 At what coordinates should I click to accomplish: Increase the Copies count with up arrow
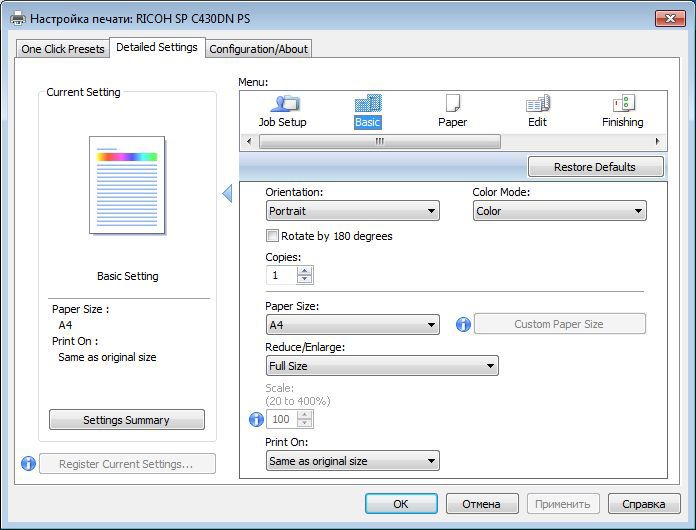[x=304, y=271]
